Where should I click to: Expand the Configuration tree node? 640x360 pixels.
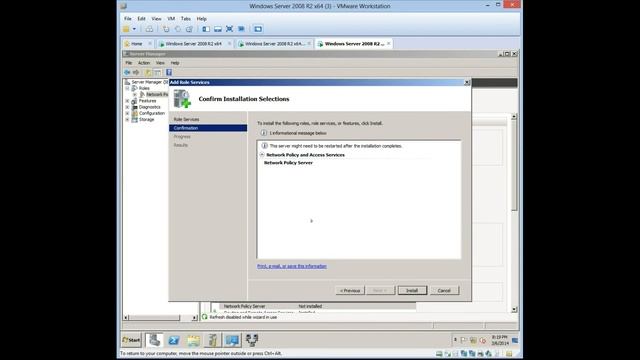(x=127, y=113)
